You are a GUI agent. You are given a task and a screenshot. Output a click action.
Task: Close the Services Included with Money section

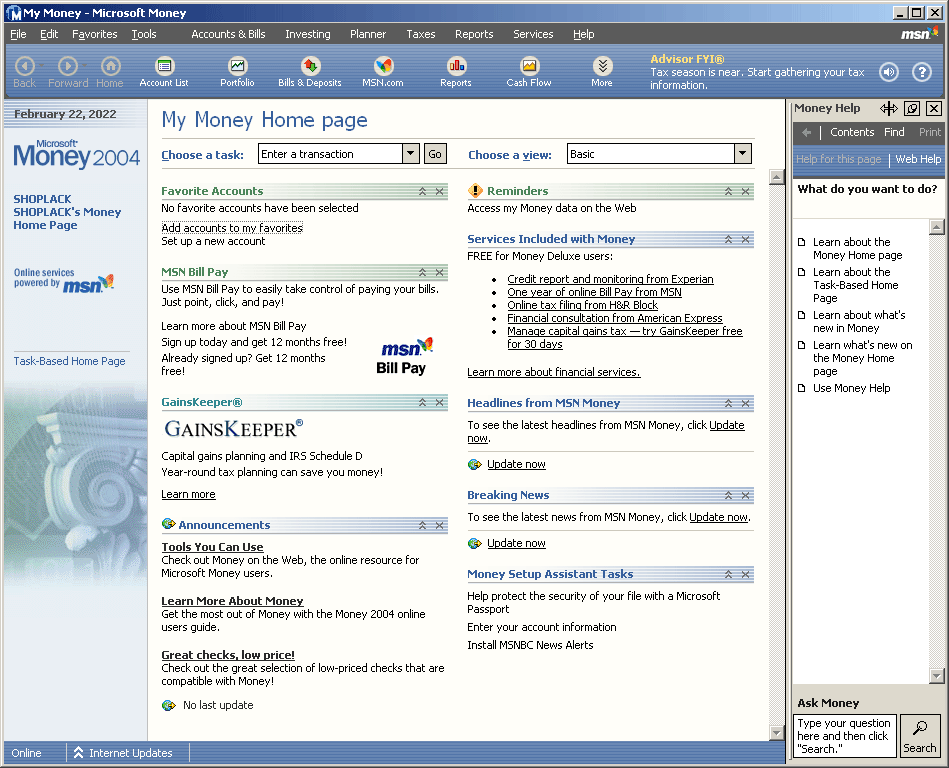click(746, 239)
